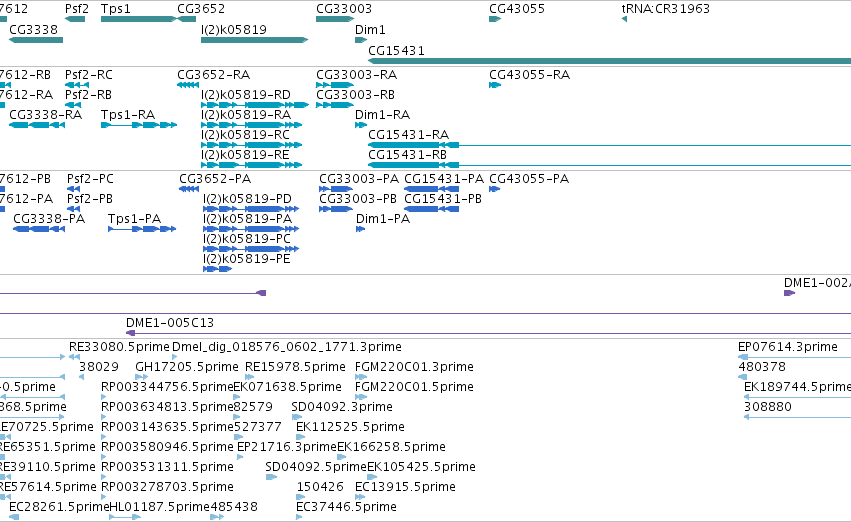Click EST EK071638.5prime
Image resolution: width=851 pixels, height=522 pixels.
click(288, 387)
